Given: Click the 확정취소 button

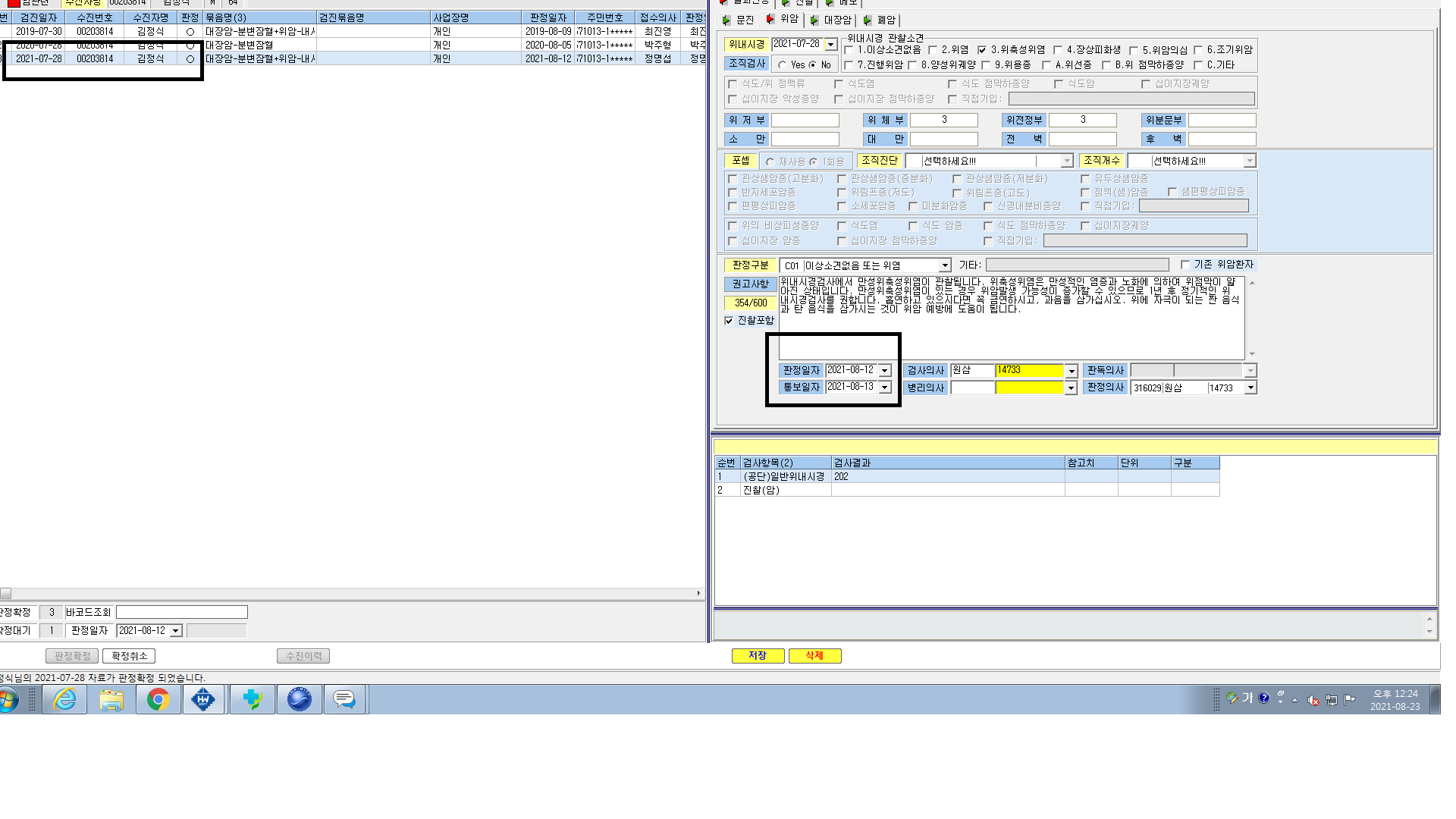Looking at the screenshot, I should tap(129, 656).
